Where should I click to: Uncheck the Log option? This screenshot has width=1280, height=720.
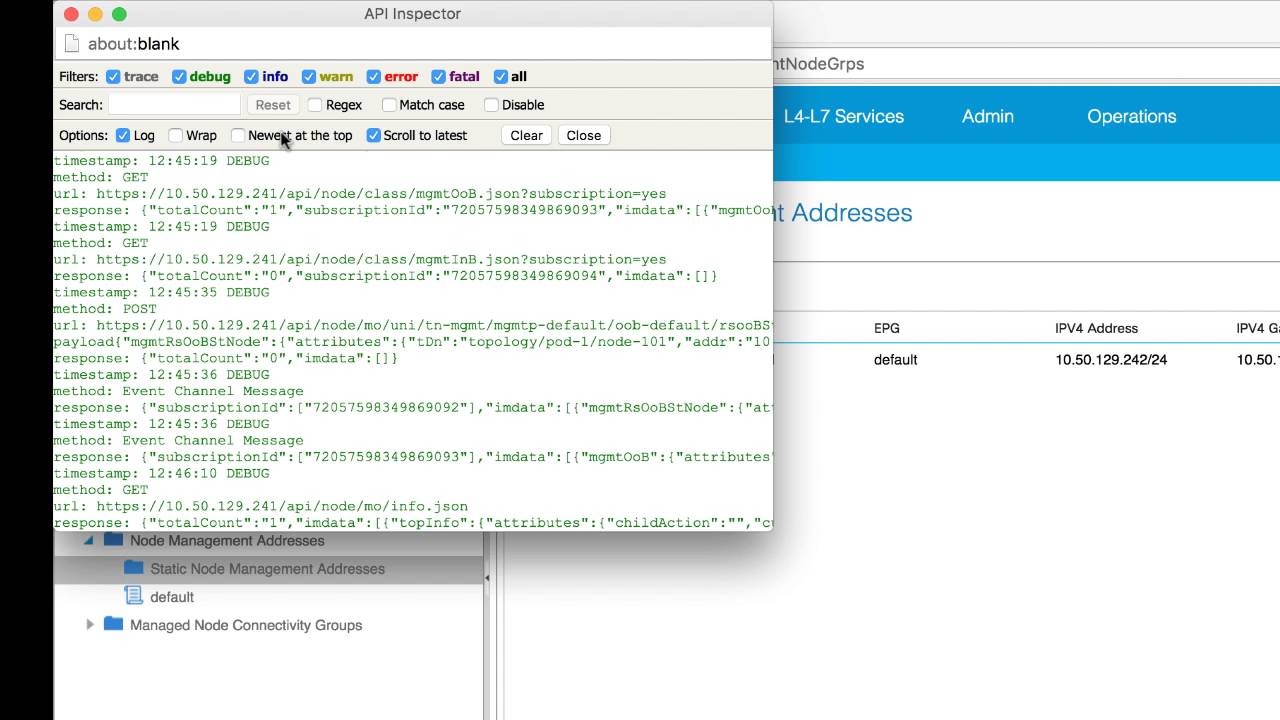[123, 135]
